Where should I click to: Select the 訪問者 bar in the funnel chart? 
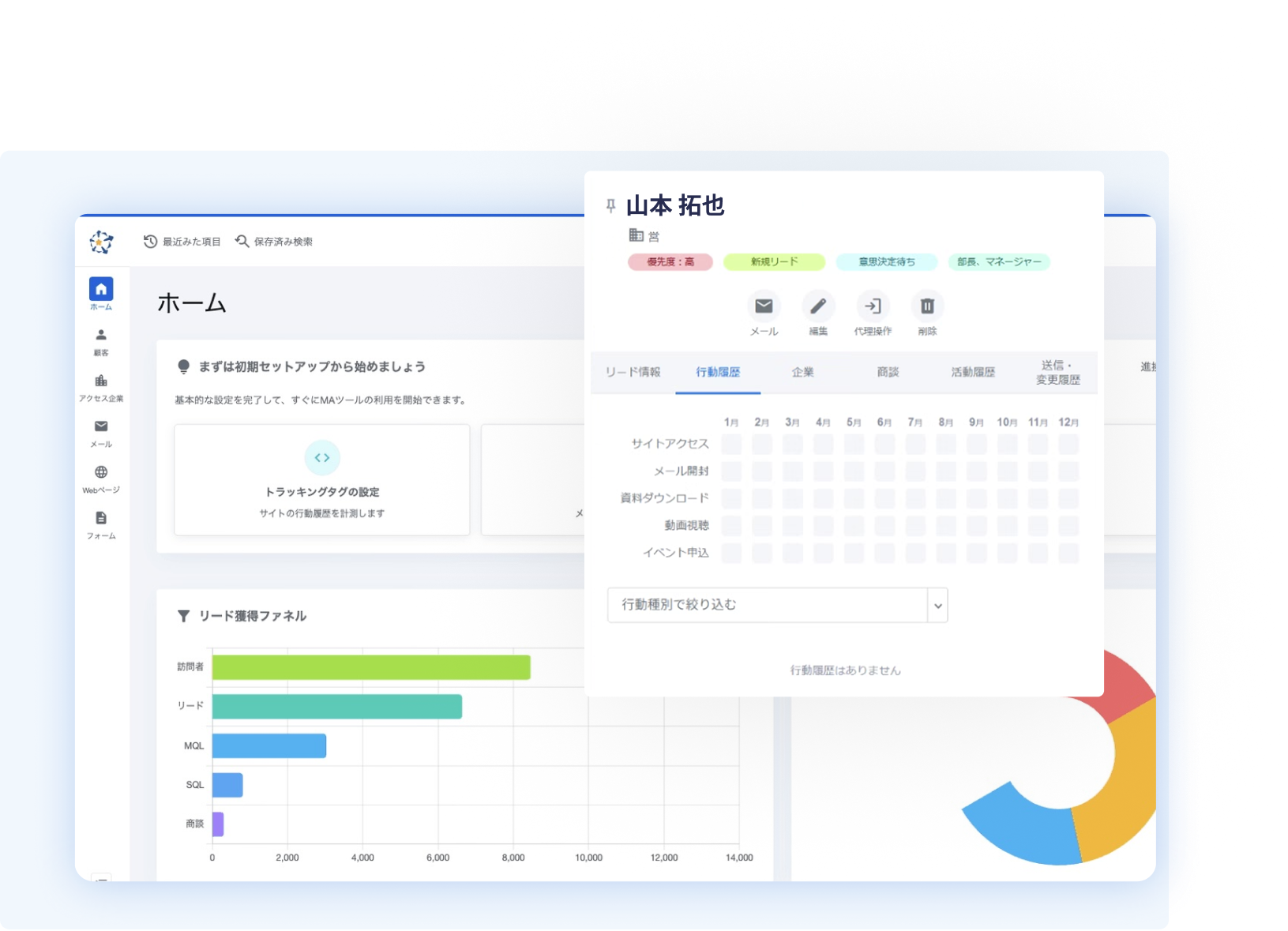(371, 666)
